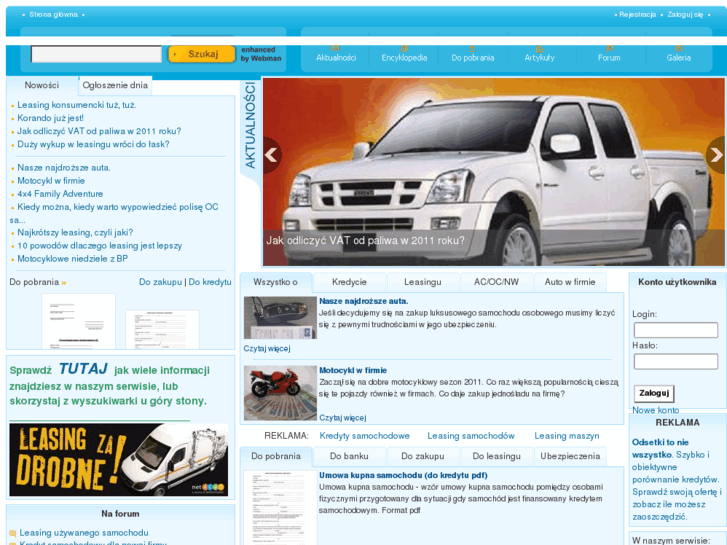Click the Leasing za drobne banner ad

[x=119, y=460]
